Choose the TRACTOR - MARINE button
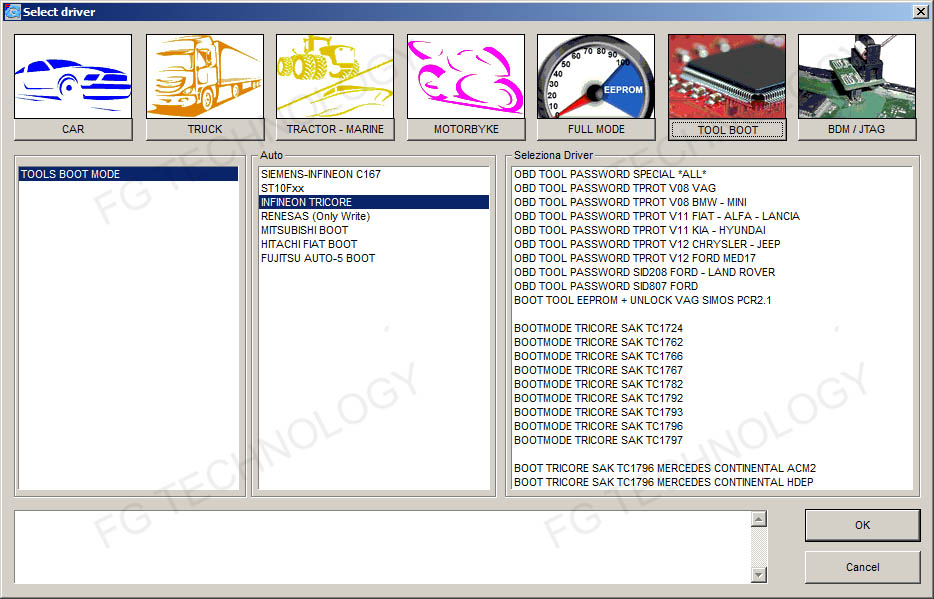 tap(335, 129)
